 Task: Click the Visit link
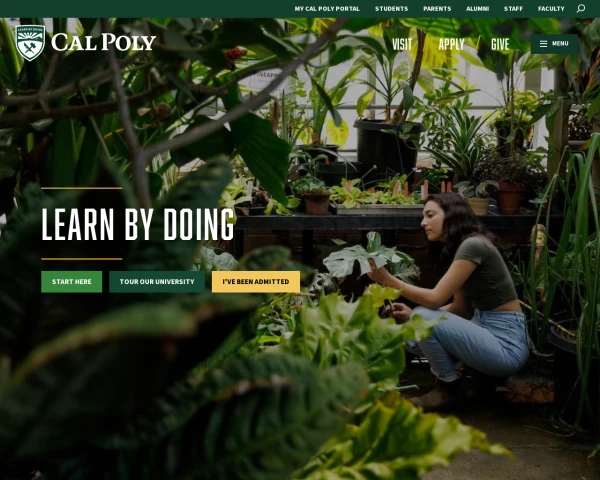pos(402,44)
